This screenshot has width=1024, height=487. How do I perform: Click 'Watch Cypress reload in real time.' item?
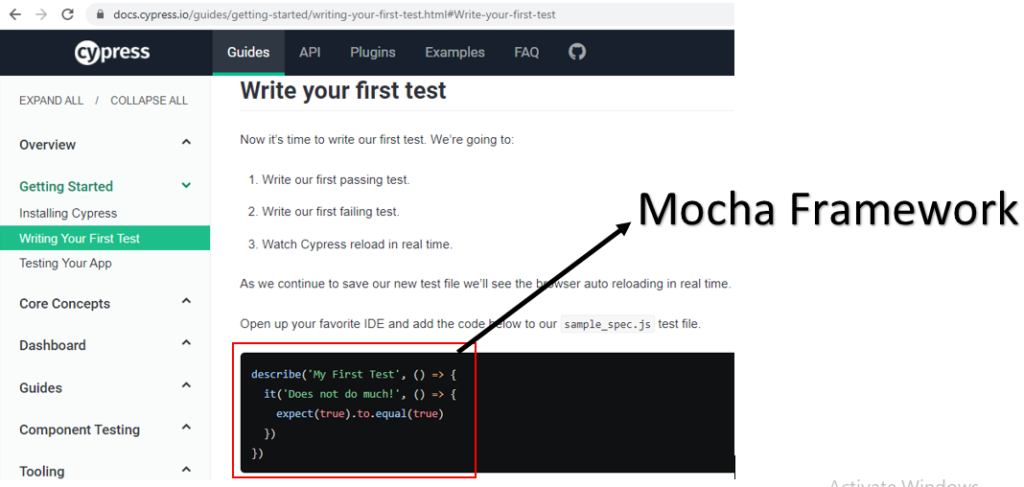357,245
